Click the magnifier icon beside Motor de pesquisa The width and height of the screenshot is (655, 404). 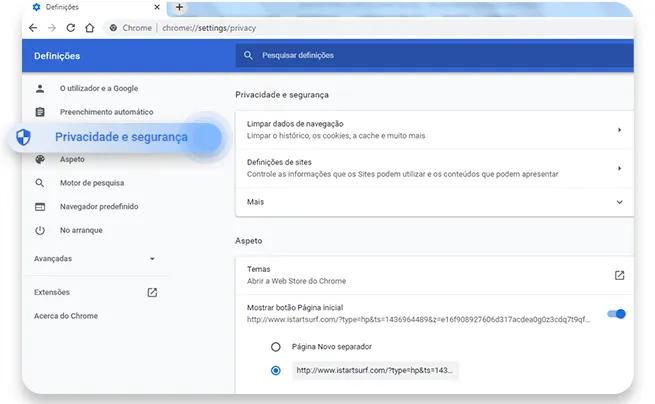(x=40, y=183)
